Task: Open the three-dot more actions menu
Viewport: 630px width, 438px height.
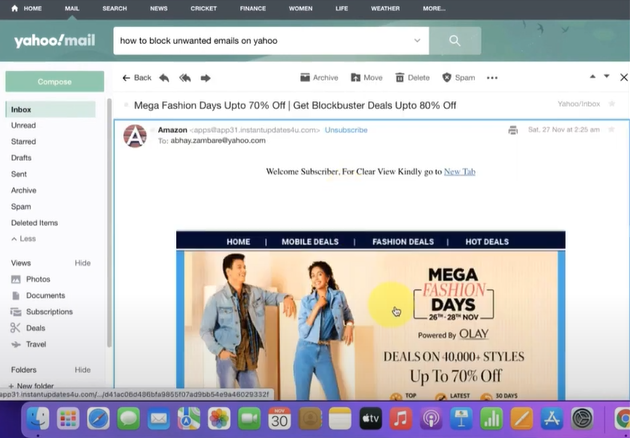Action: pyautogui.click(x=492, y=78)
